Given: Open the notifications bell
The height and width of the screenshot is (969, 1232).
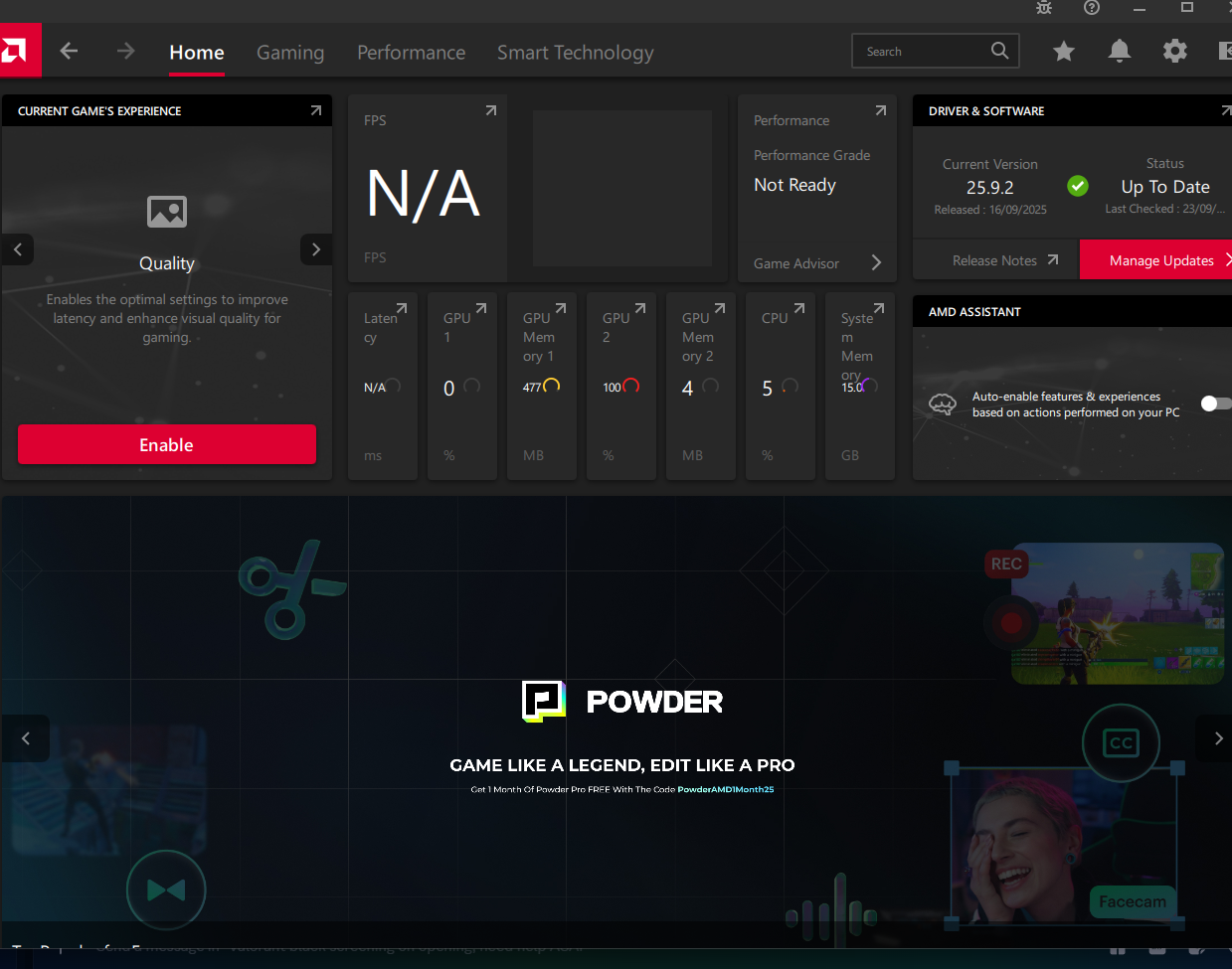Looking at the screenshot, I should [1120, 51].
